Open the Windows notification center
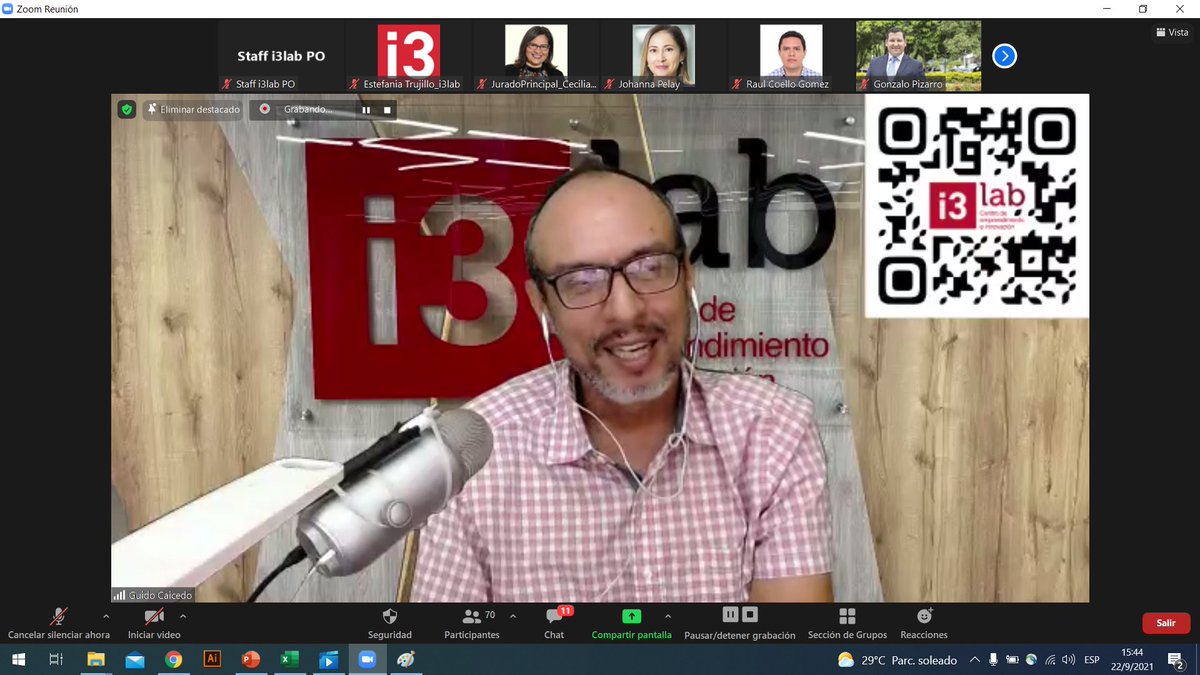This screenshot has width=1200, height=675. [x=1177, y=660]
